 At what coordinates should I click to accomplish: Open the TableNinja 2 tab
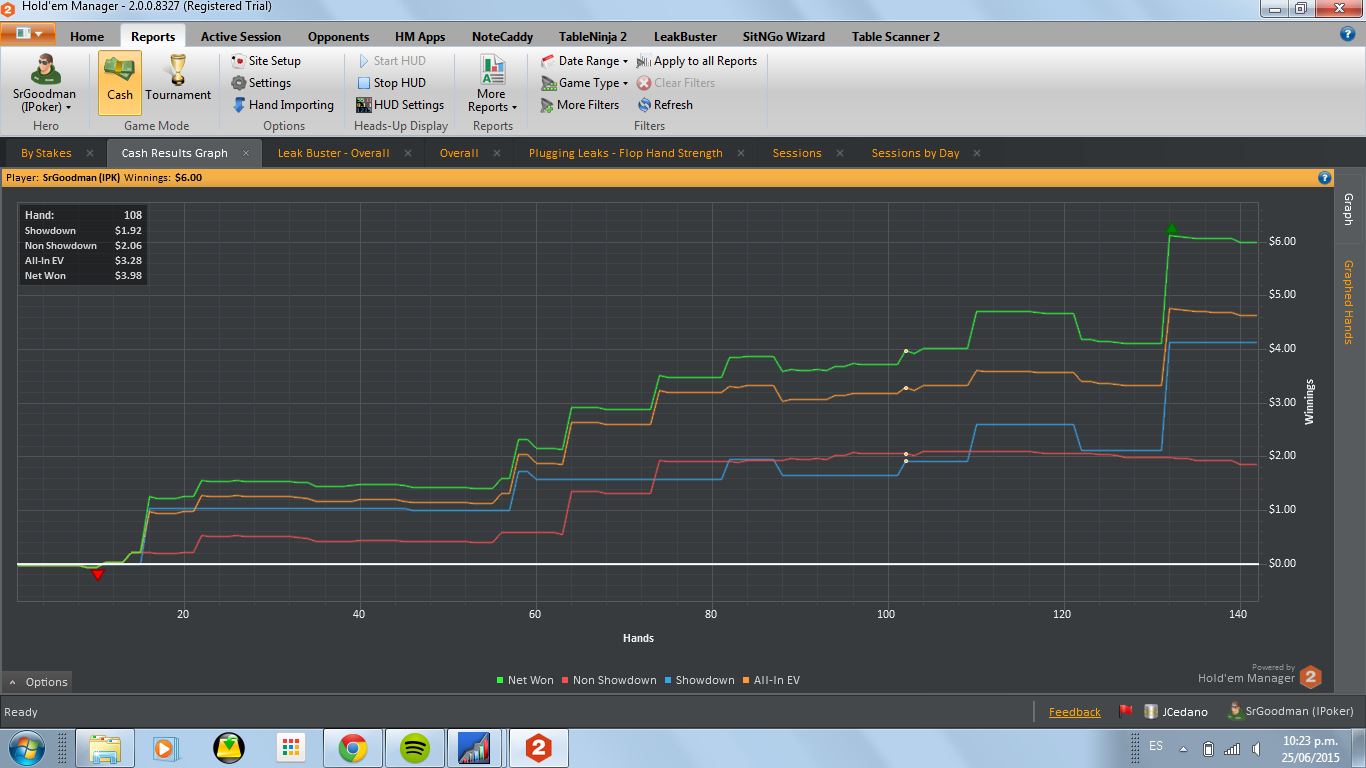593,37
